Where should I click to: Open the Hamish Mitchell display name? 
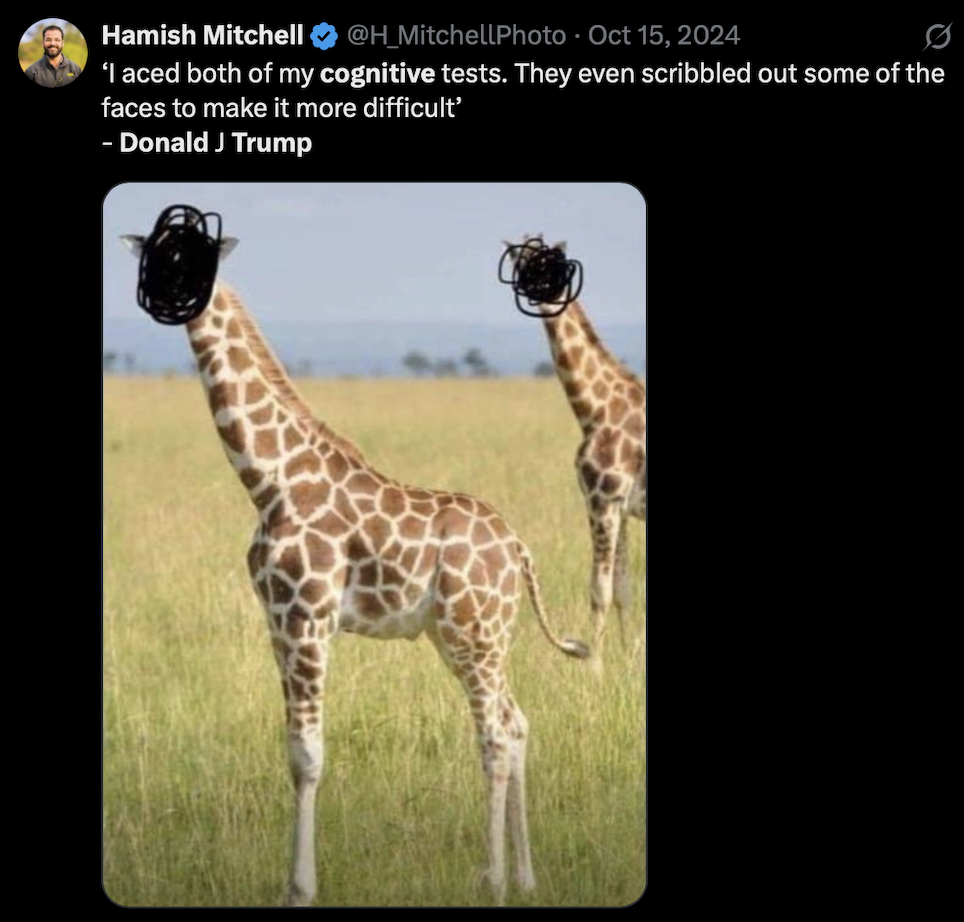coord(202,36)
